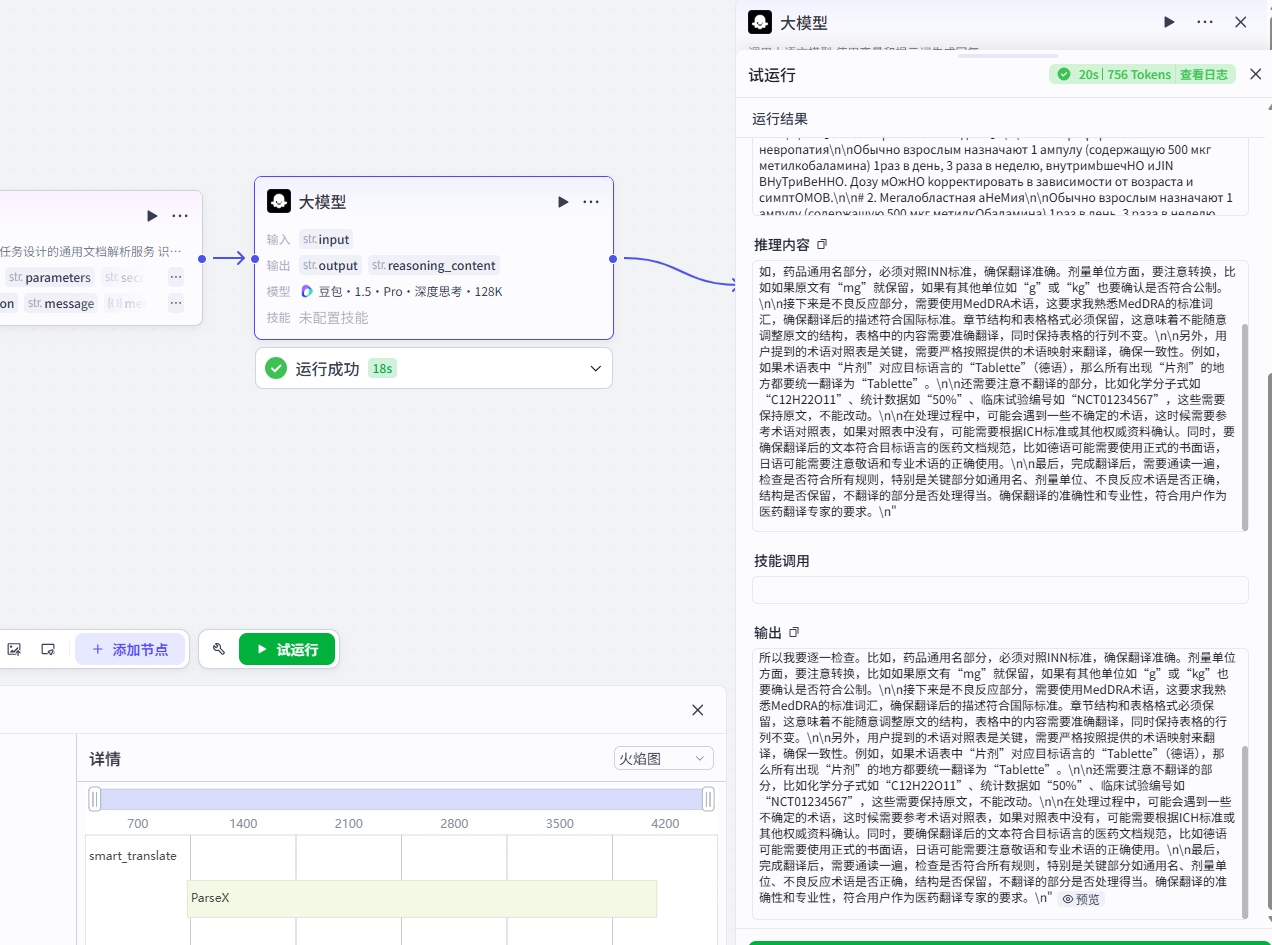1272x945 pixels.
Task: Click the 大模型 node's output connector dot
Action: pos(613,258)
